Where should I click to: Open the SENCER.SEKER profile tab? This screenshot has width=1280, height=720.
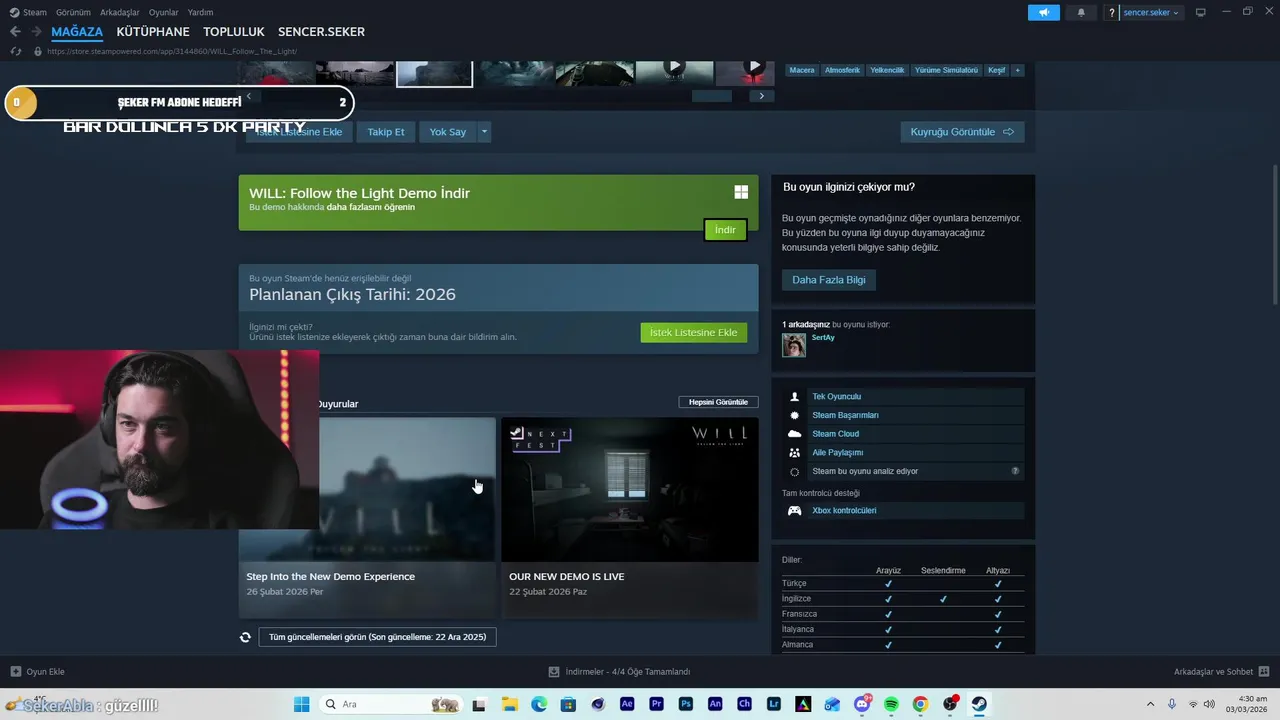321,32
